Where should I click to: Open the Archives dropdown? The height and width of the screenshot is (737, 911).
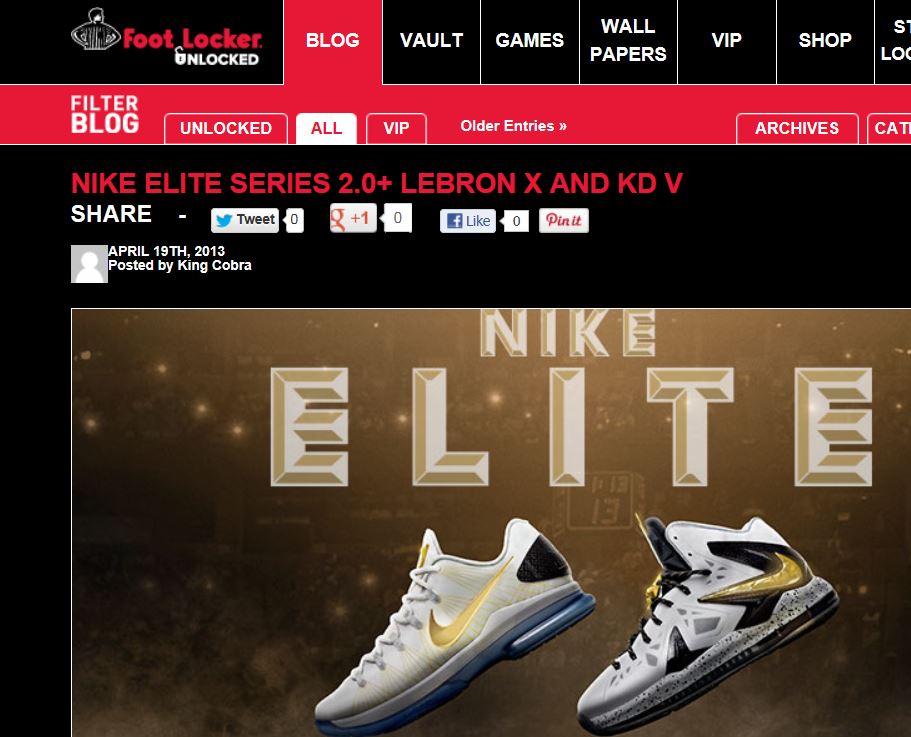point(797,128)
